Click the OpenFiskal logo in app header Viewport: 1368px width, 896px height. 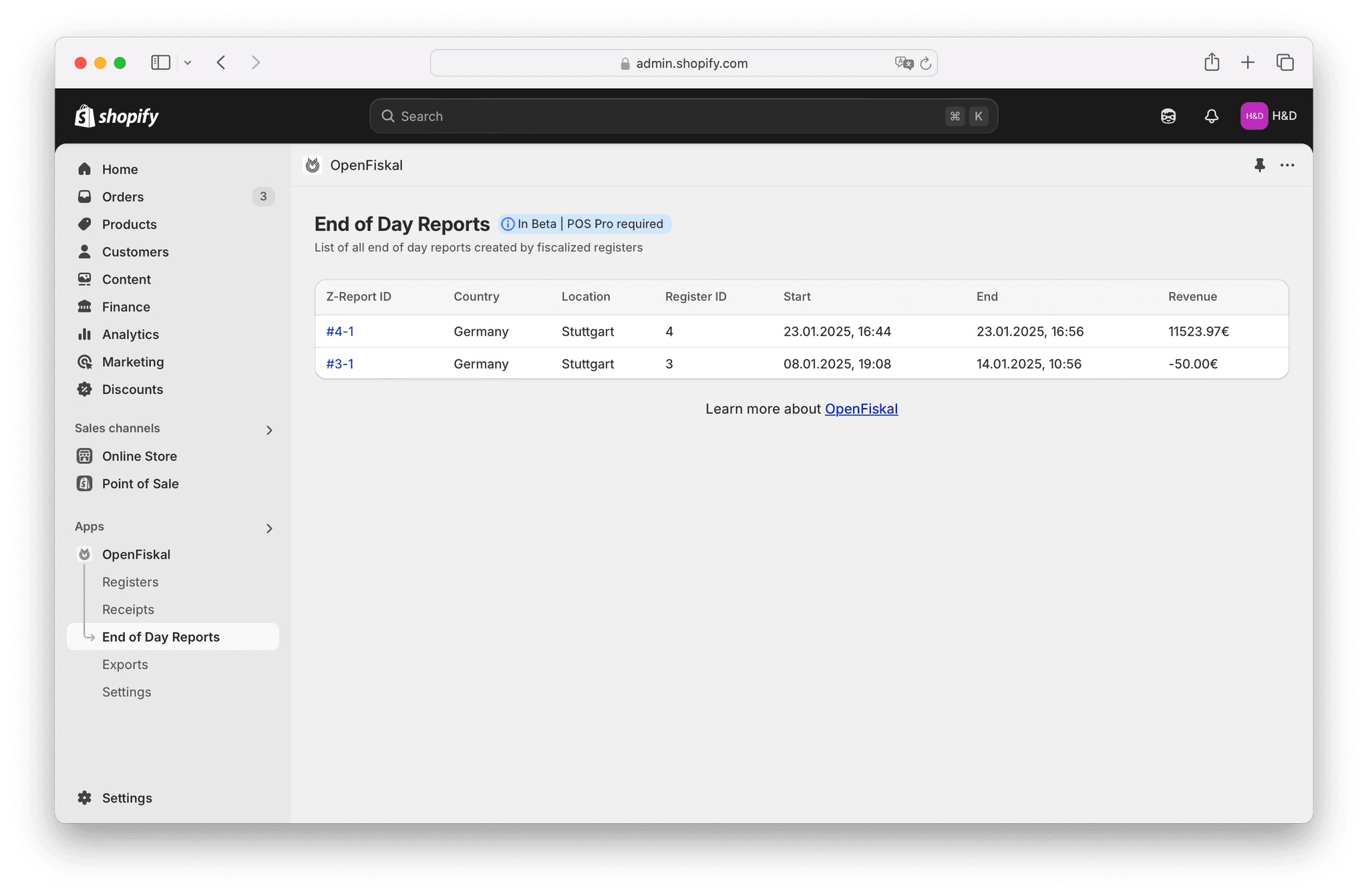(x=313, y=165)
